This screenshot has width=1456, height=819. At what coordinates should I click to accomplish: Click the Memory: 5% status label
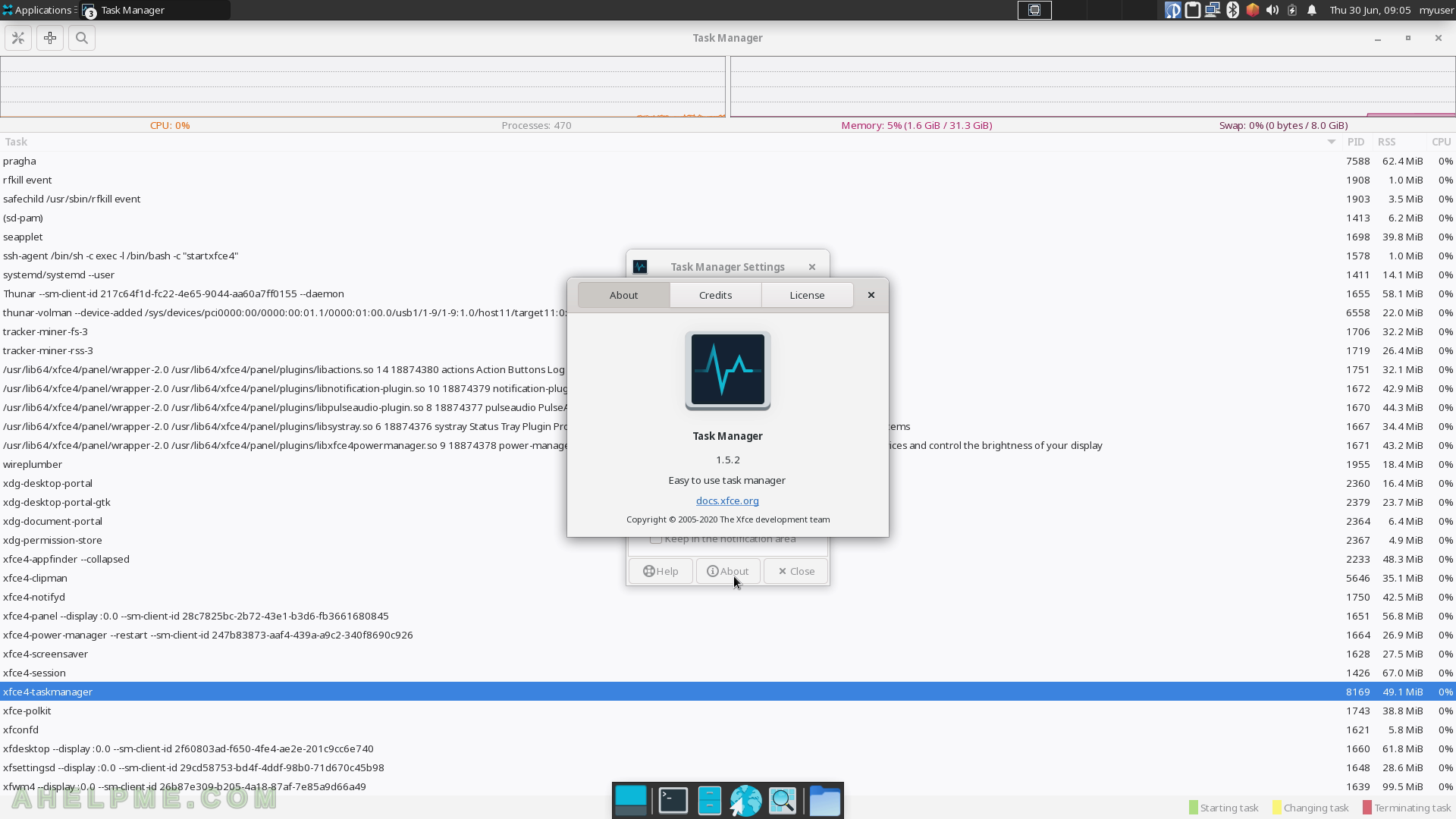(x=917, y=125)
